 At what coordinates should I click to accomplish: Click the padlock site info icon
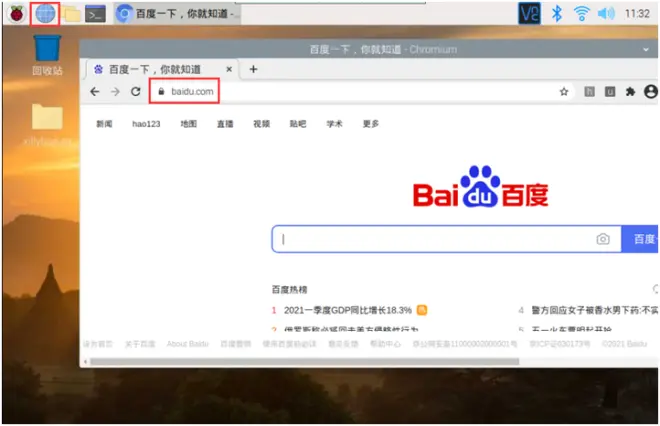[x=161, y=91]
